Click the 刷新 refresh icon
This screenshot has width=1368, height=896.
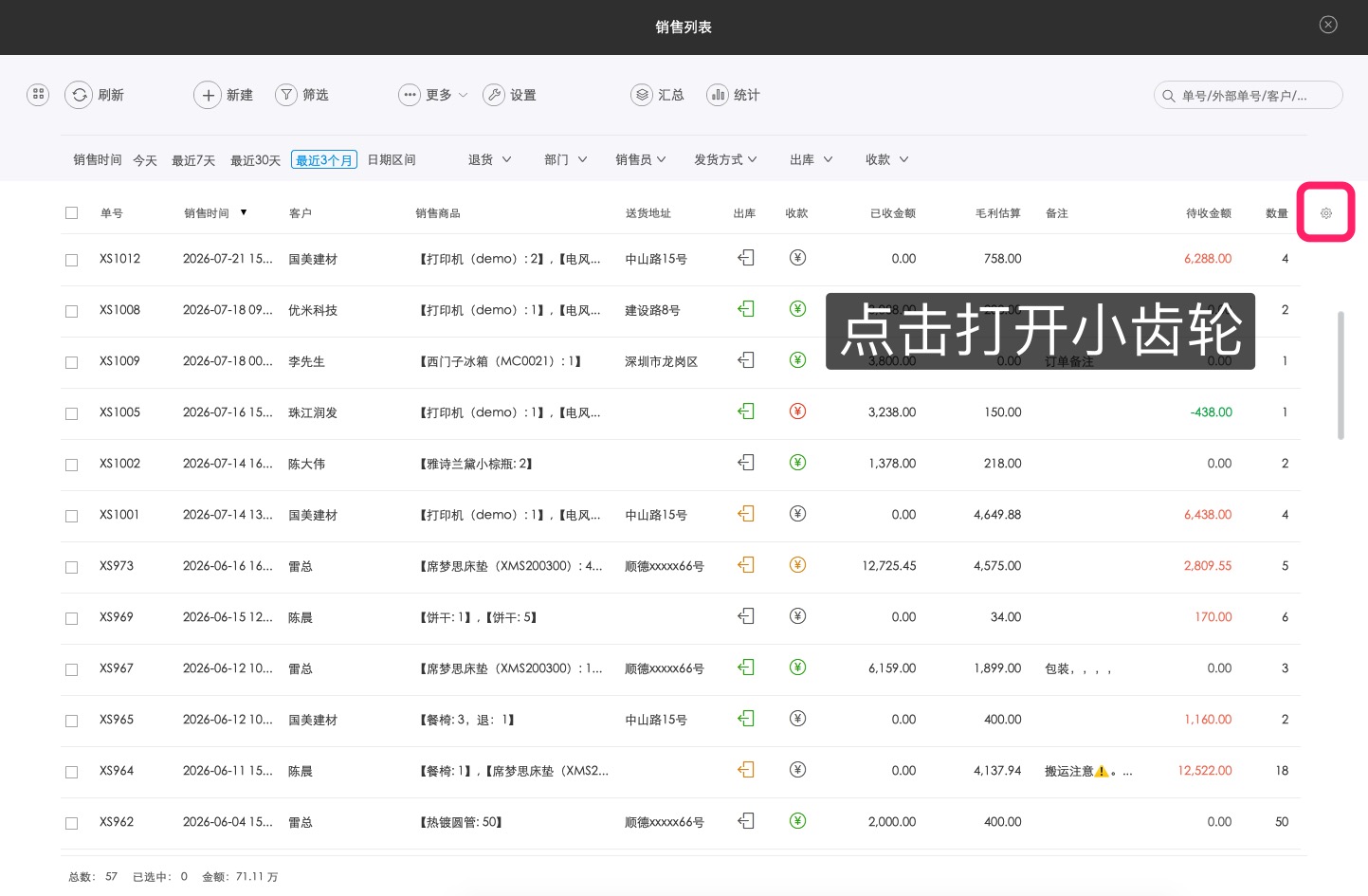(79, 95)
